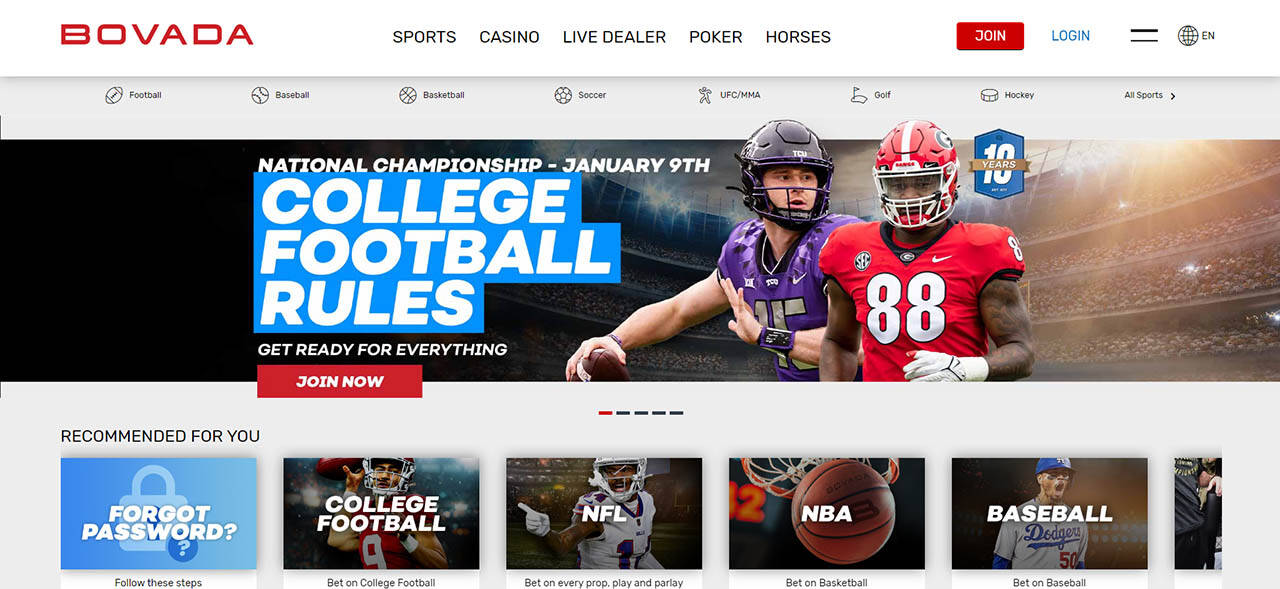Open the Hockey puck icon
1280x589 pixels.
click(x=989, y=95)
